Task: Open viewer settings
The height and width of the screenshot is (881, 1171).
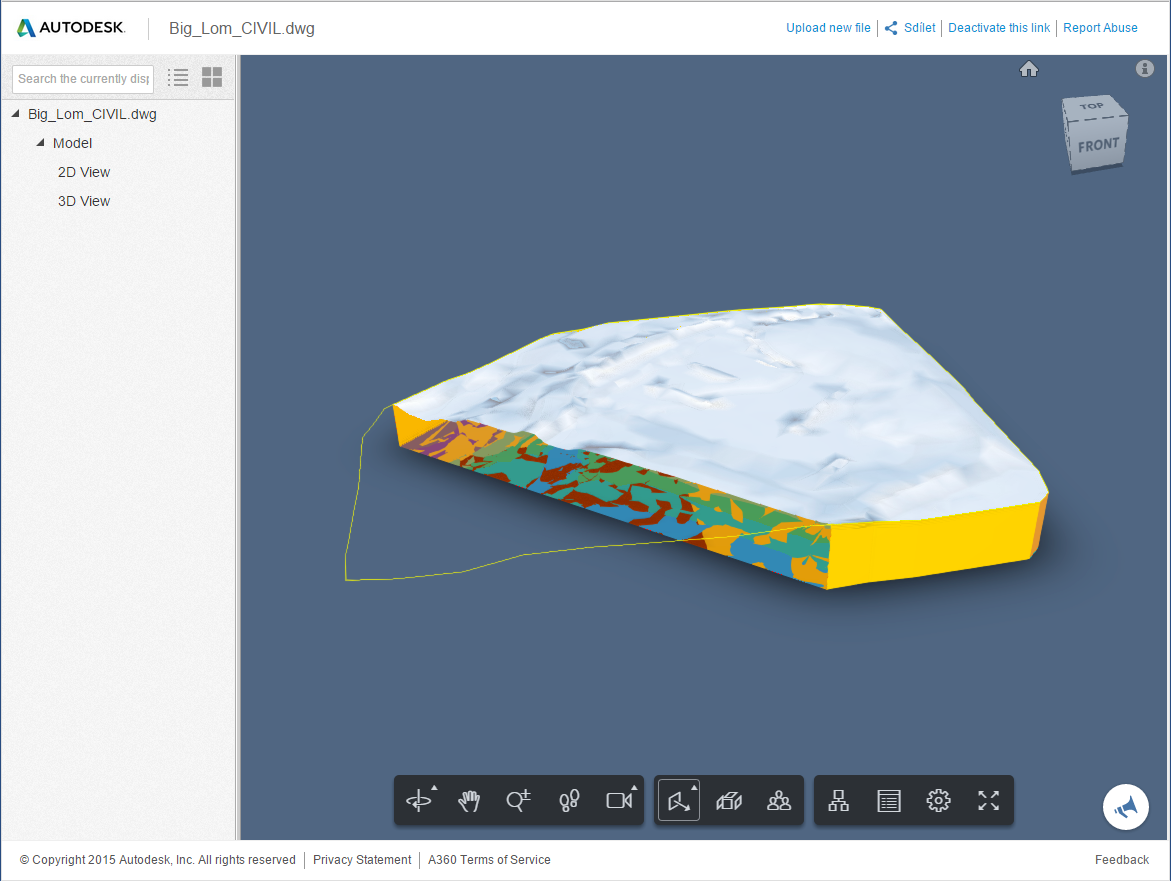Action: 938,800
